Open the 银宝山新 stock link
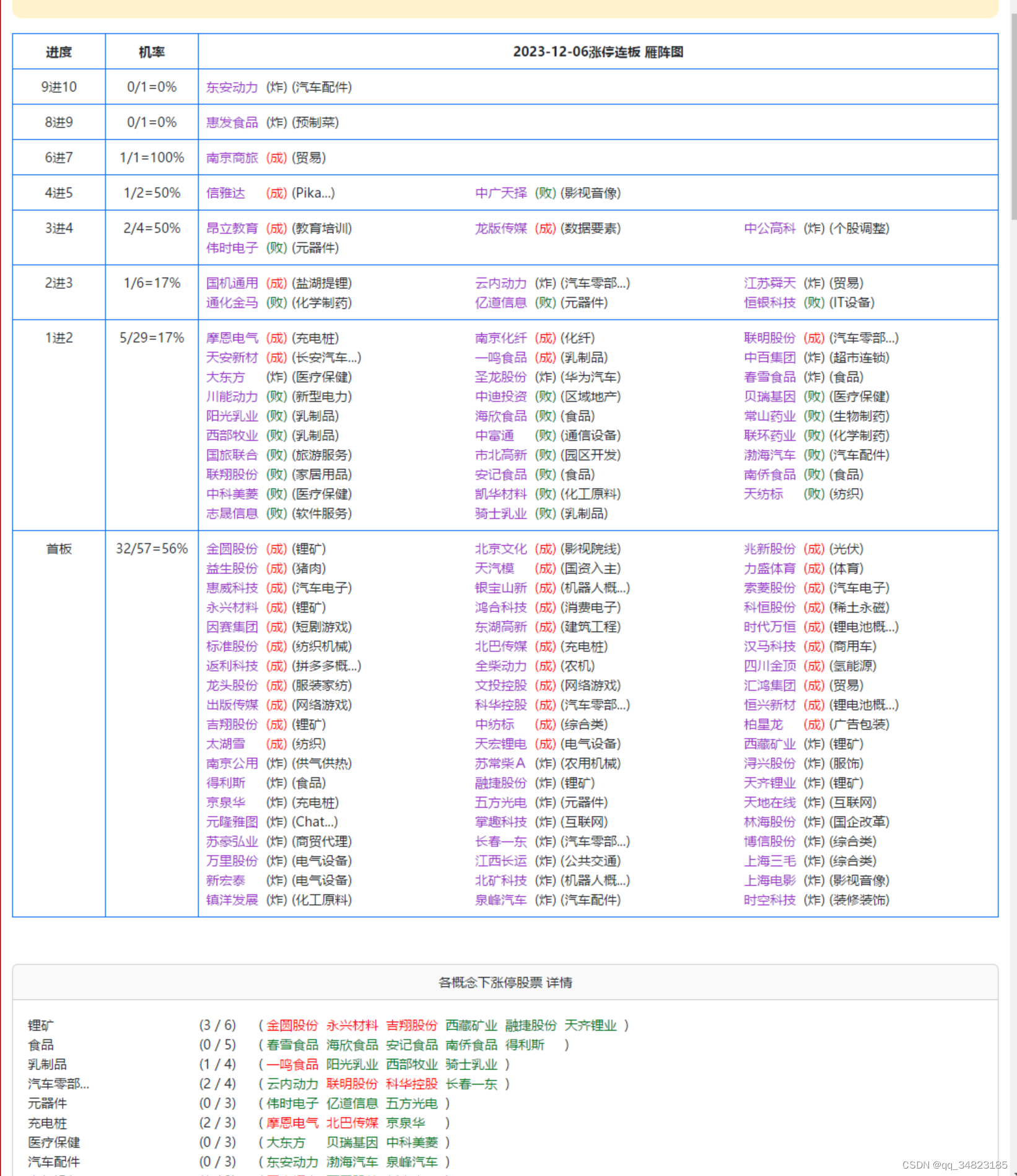 tap(501, 588)
